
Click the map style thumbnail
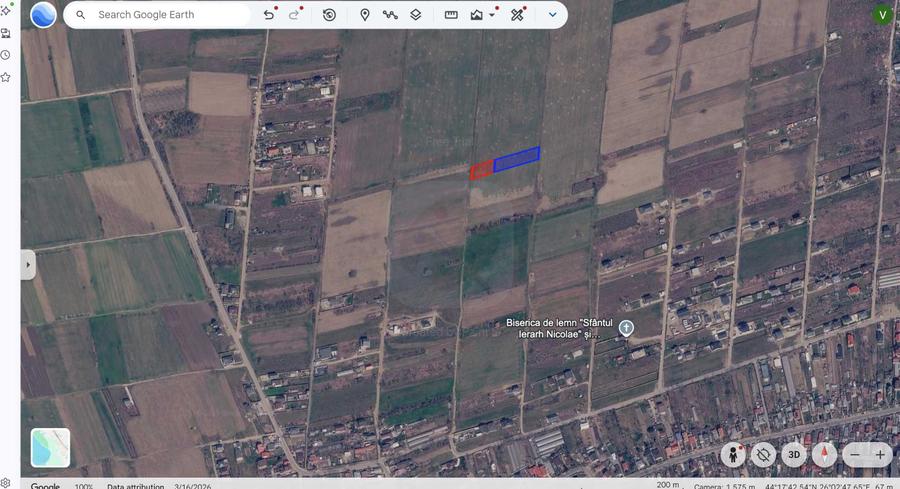click(x=51, y=448)
